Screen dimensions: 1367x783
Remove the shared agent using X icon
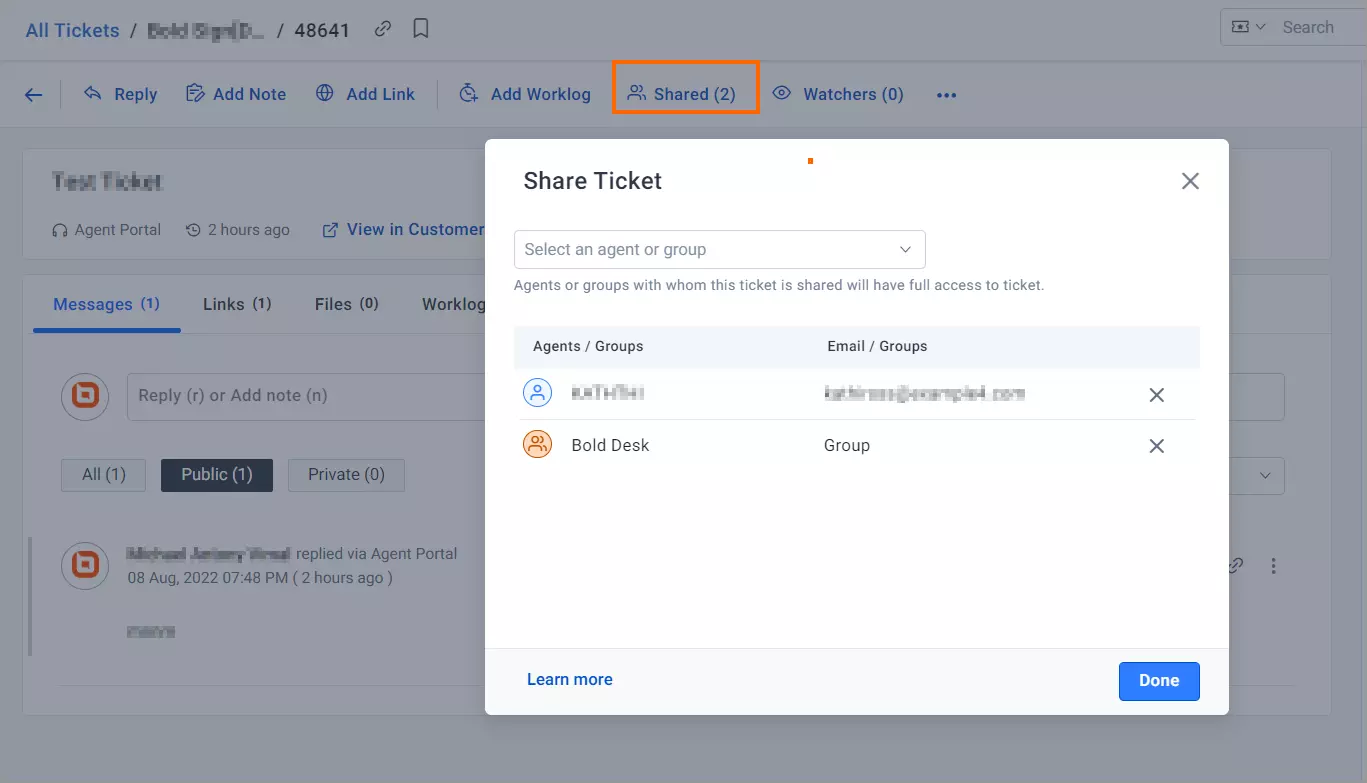(x=1156, y=395)
